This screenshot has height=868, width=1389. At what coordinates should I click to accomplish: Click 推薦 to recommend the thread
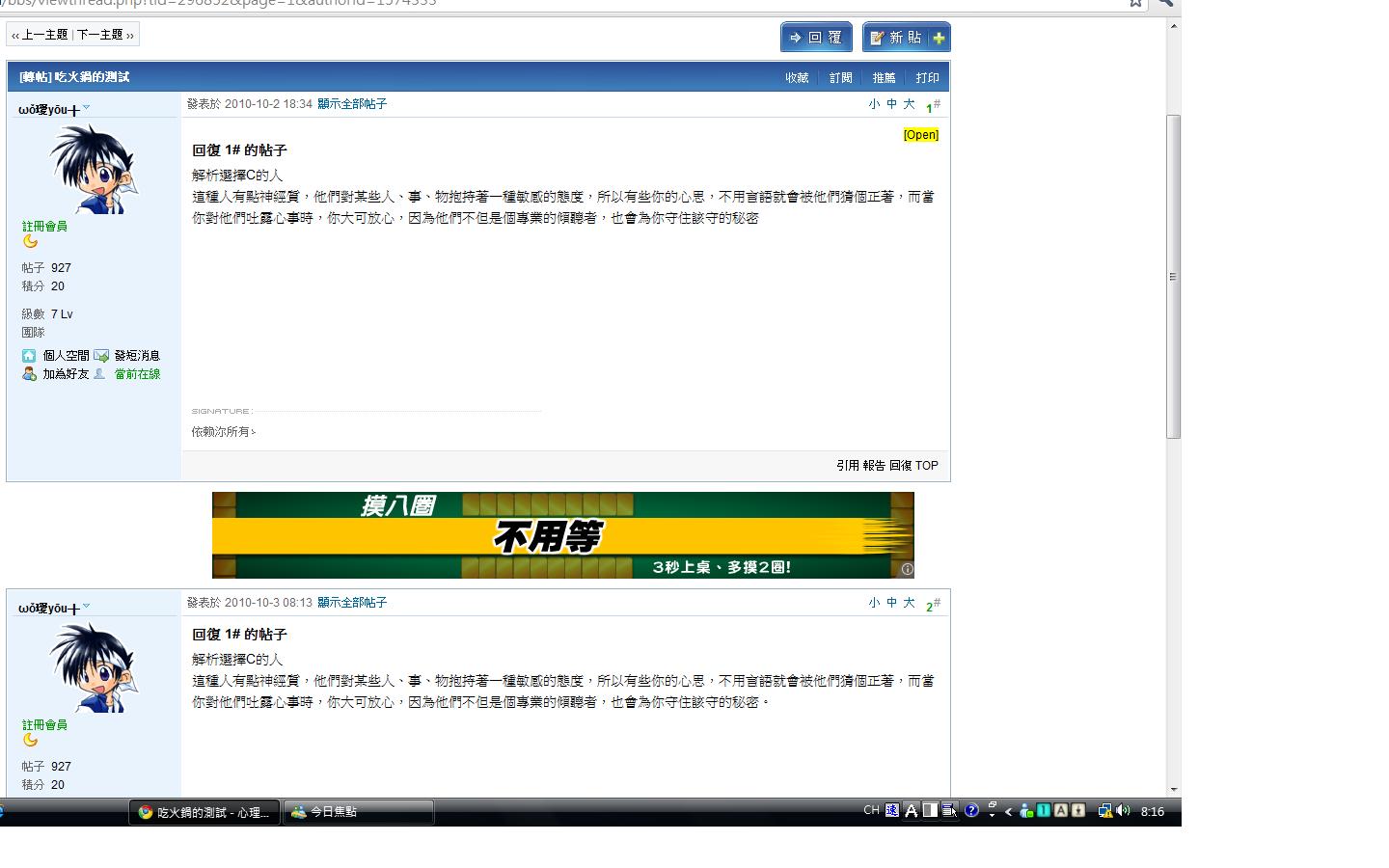click(884, 78)
